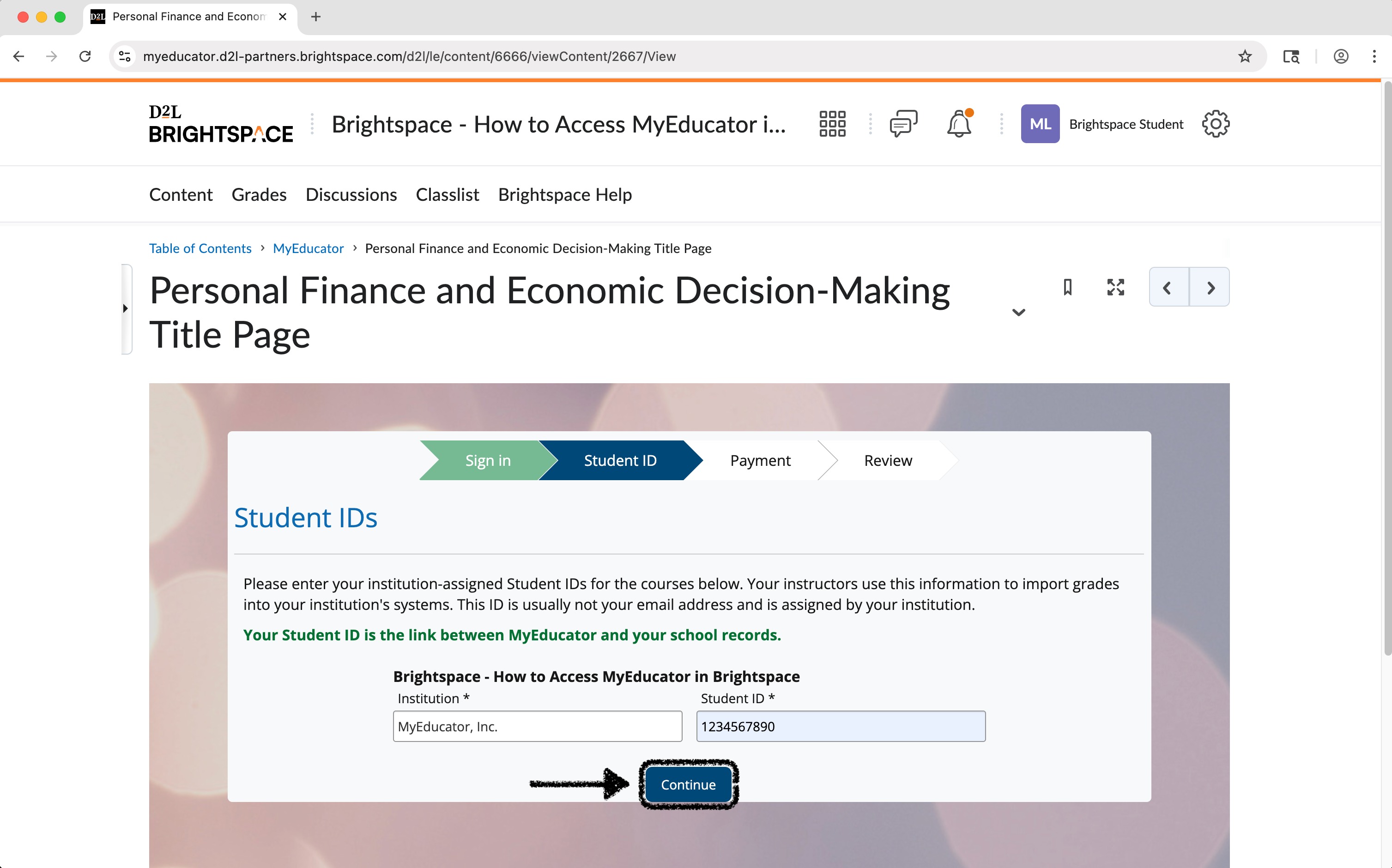Open the message alerts chat icon
Viewport: 1392px width, 868px height.
point(903,124)
